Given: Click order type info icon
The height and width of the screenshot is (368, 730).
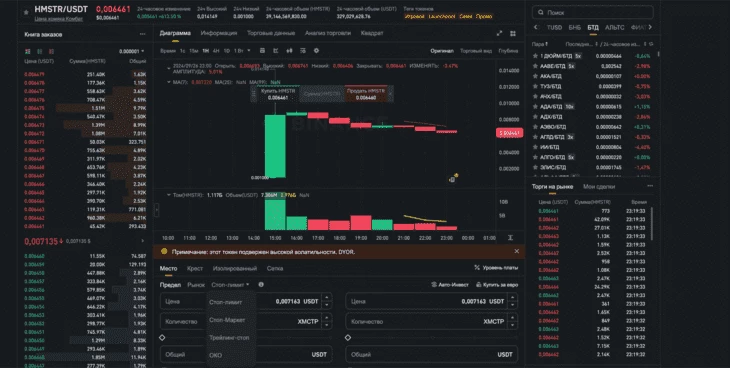Looking at the screenshot, I should [x=261, y=285].
